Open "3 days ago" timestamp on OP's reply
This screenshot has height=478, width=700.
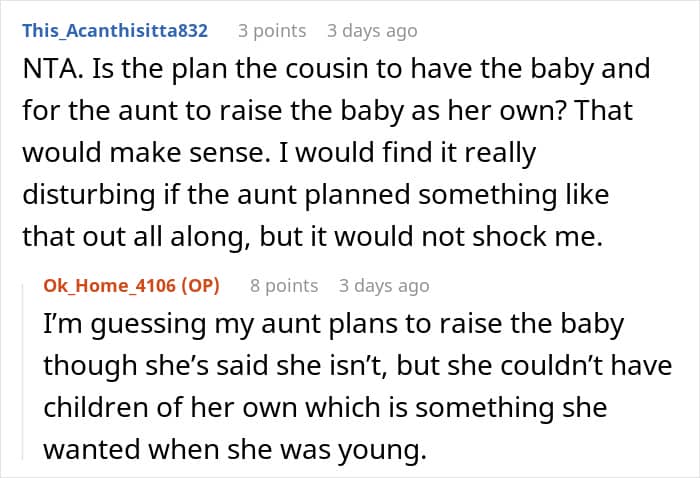click(383, 286)
